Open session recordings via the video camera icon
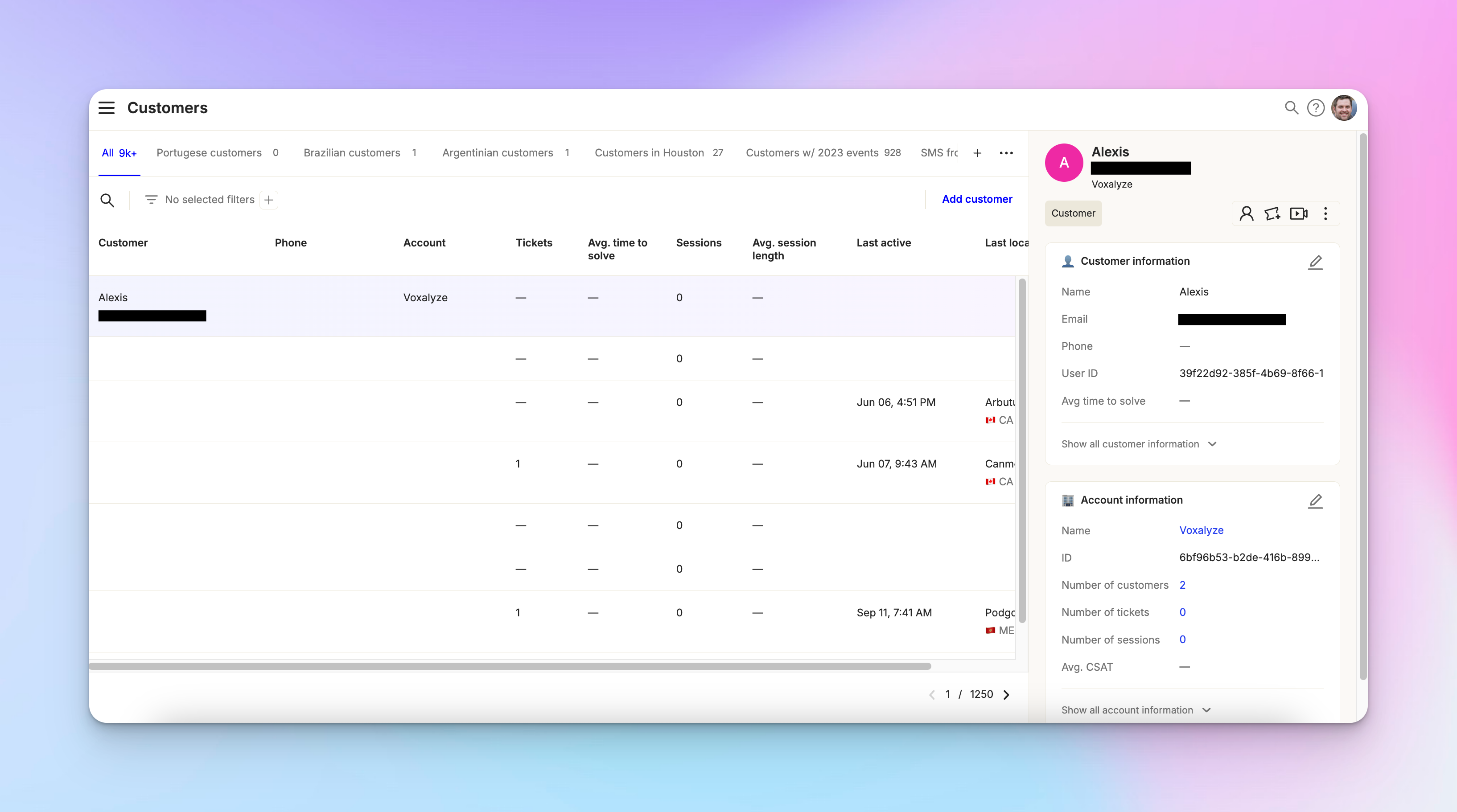Viewport: 1457px width, 812px height. tap(1299, 213)
